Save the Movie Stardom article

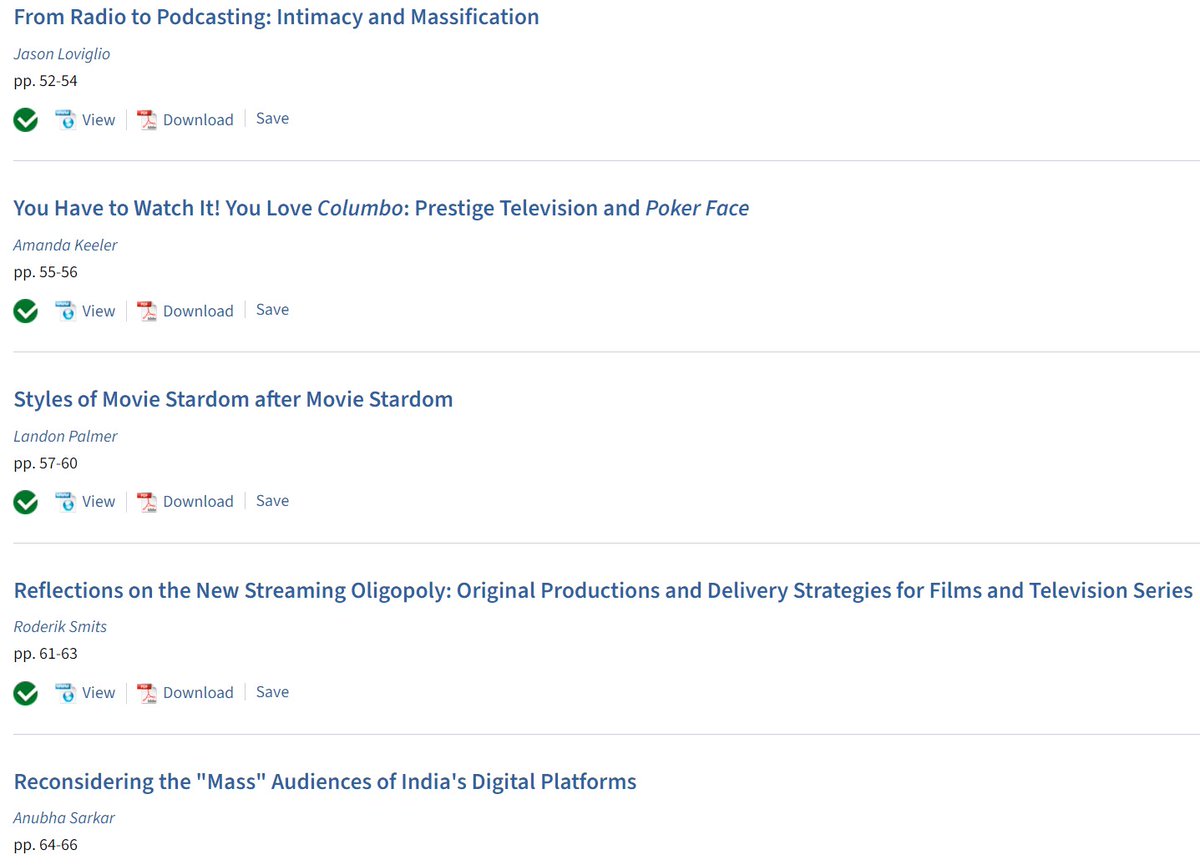coord(272,500)
